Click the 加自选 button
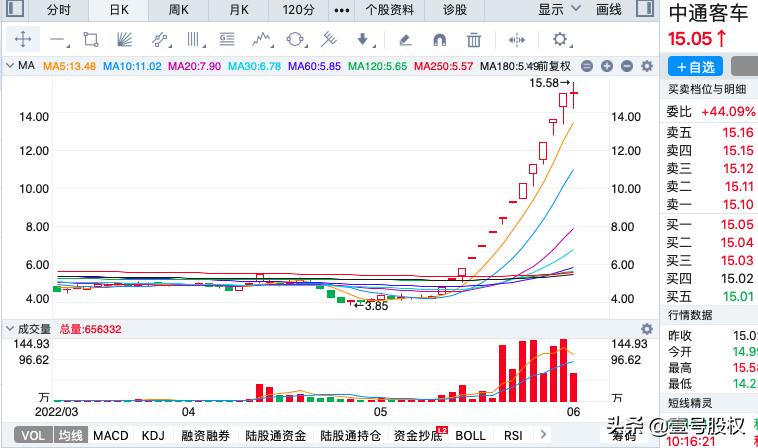Image resolution: width=758 pixels, height=448 pixels. (695, 67)
